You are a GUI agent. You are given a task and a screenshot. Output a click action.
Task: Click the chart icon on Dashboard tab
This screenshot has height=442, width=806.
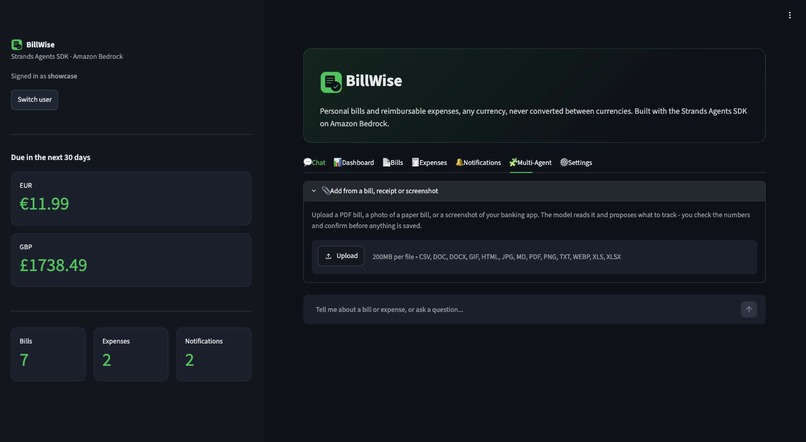pyautogui.click(x=337, y=162)
